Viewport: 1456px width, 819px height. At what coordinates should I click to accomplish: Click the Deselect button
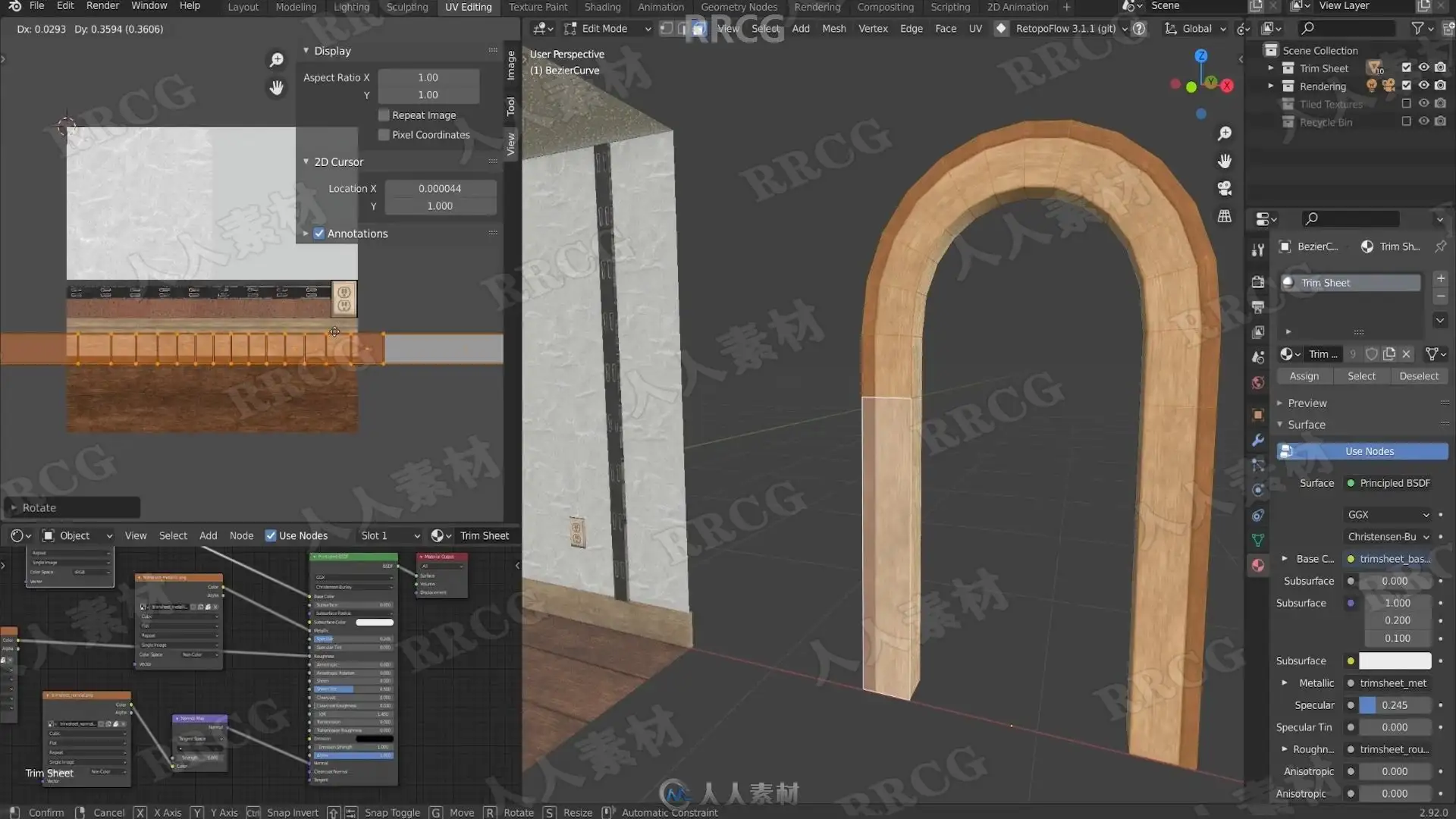(x=1418, y=376)
